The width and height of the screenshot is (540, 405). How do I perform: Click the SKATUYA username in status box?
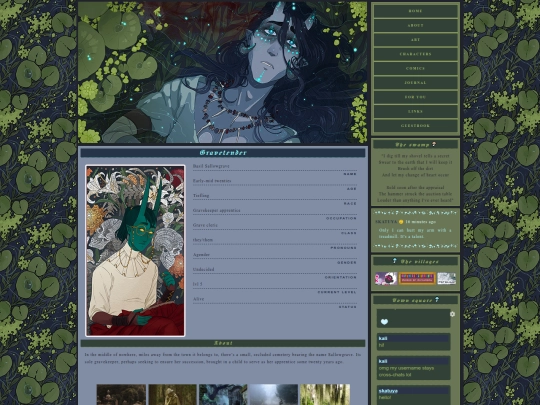click(x=386, y=222)
